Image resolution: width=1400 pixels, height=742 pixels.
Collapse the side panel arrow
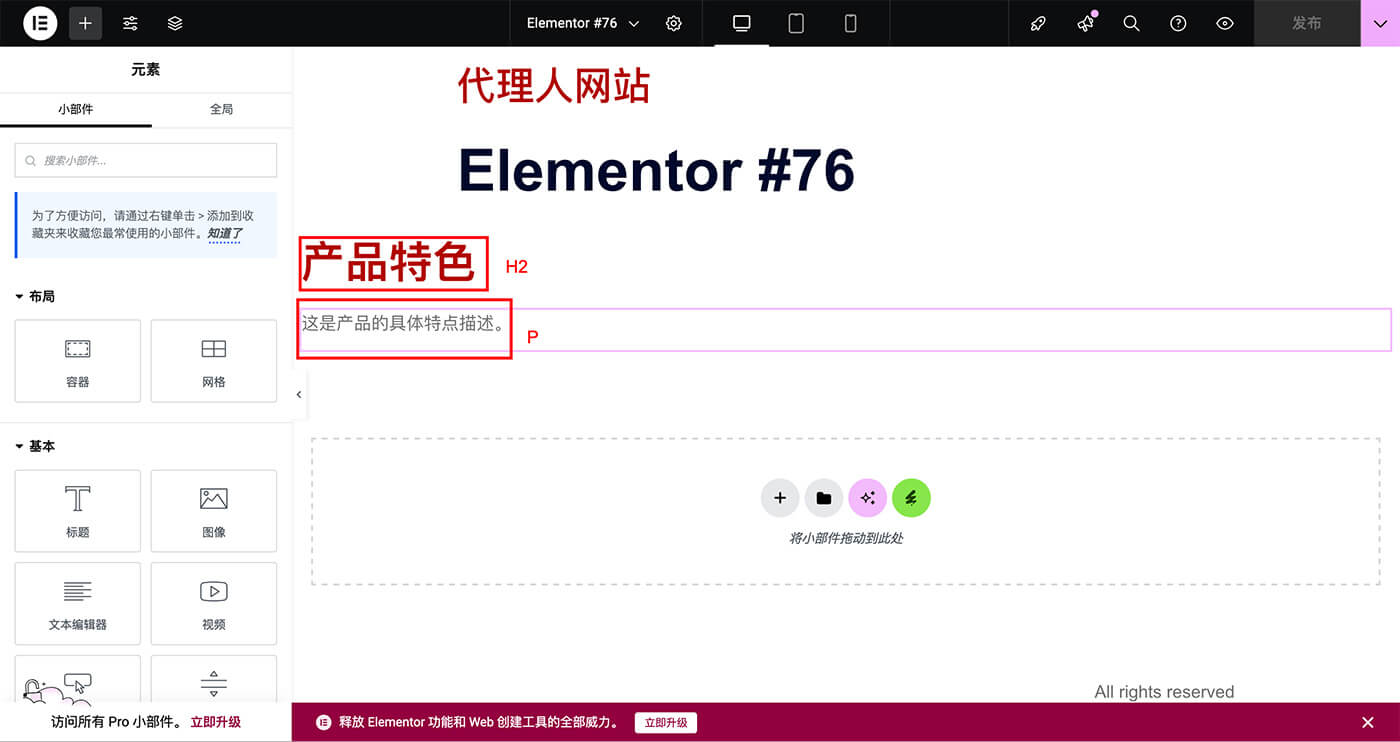coord(299,395)
